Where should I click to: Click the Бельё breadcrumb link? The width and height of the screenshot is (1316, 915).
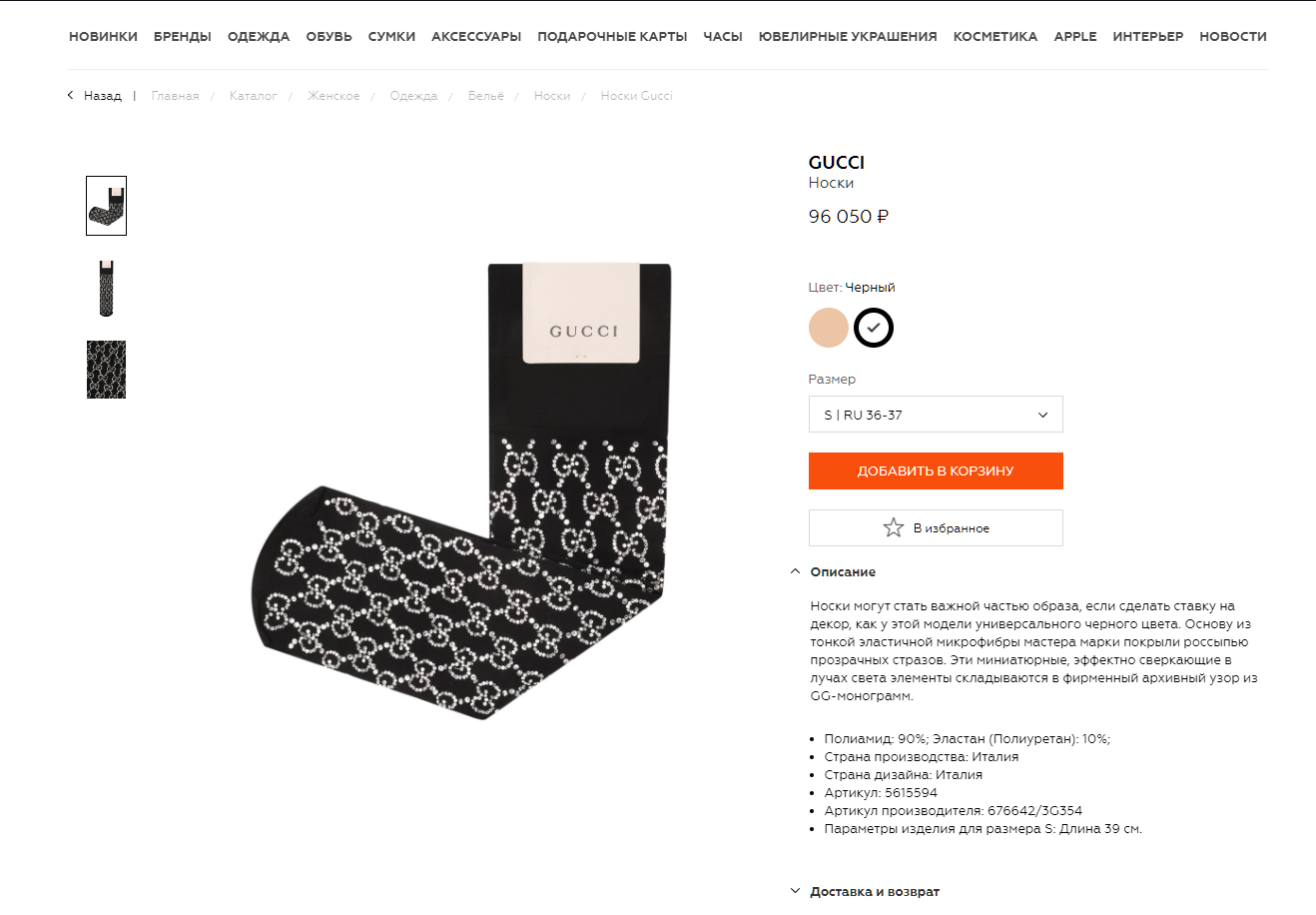(486, 96)
